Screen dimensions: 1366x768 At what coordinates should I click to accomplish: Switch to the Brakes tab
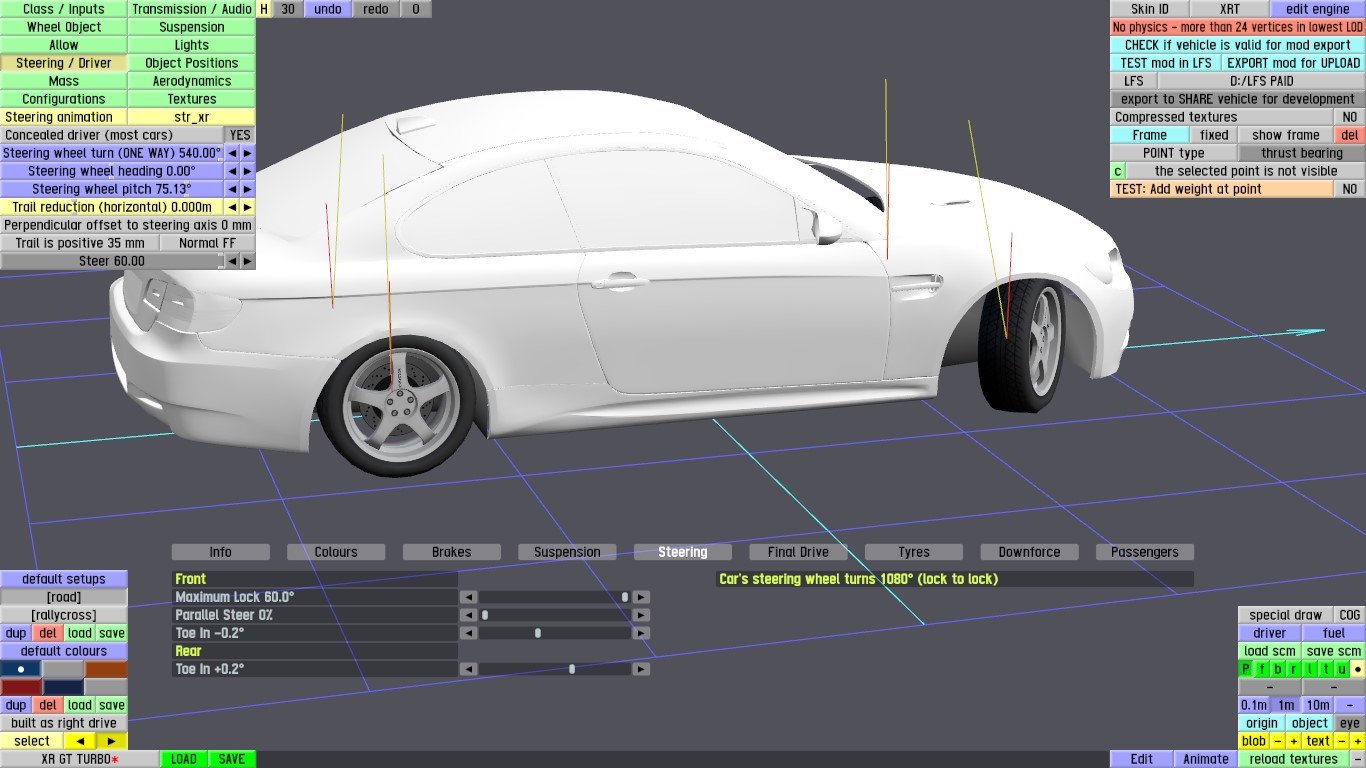(452, 552)
